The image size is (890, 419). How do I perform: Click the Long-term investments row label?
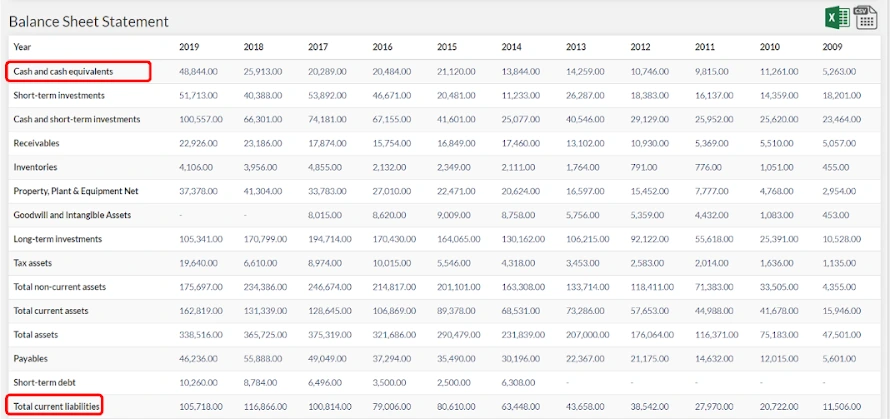(58, 239)
